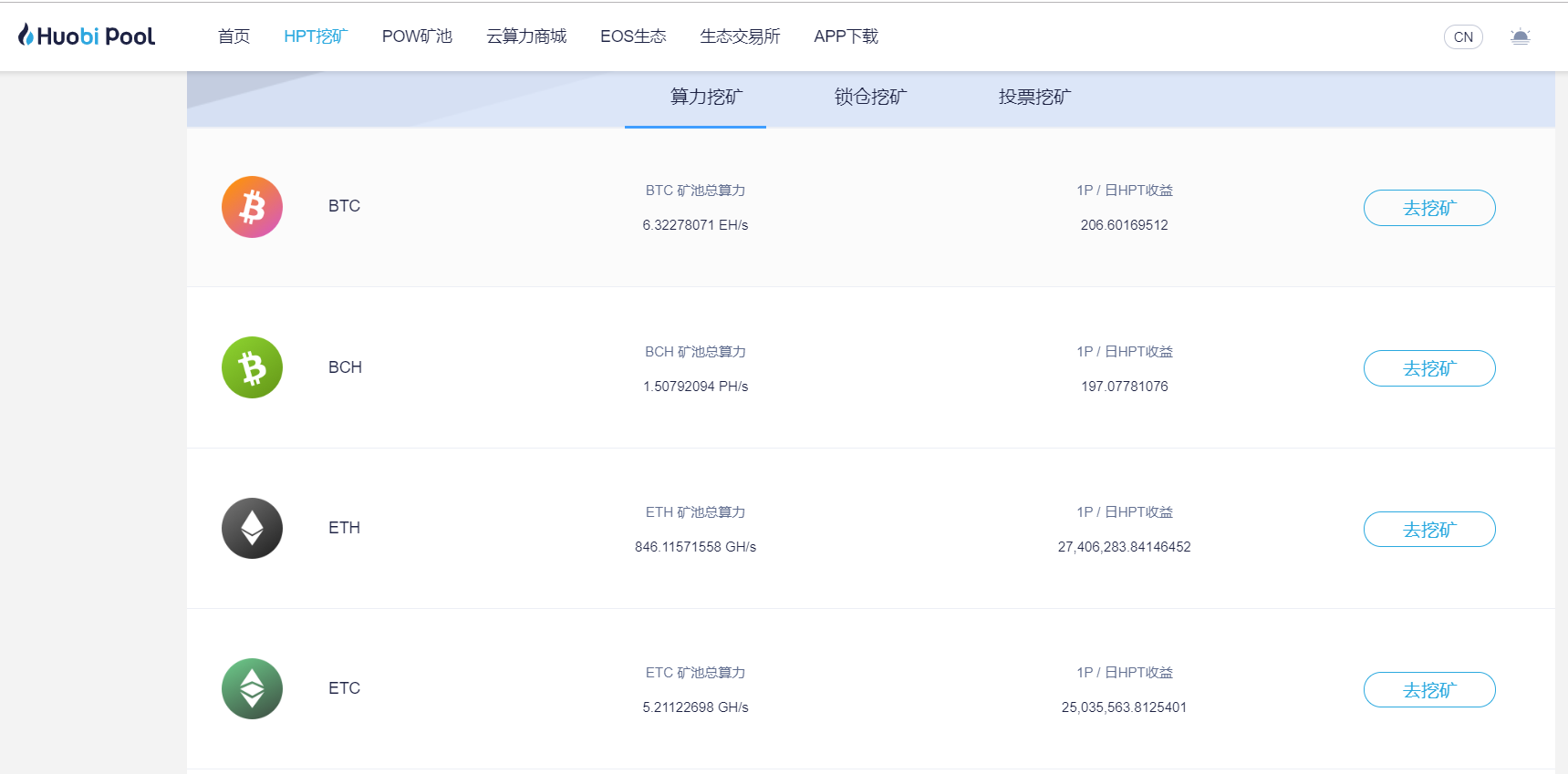Click the 1P / 日HPT收益 label in ETC row
Image resolution: width=1568 pixels, height=774 pixels.
[1124, 673]
